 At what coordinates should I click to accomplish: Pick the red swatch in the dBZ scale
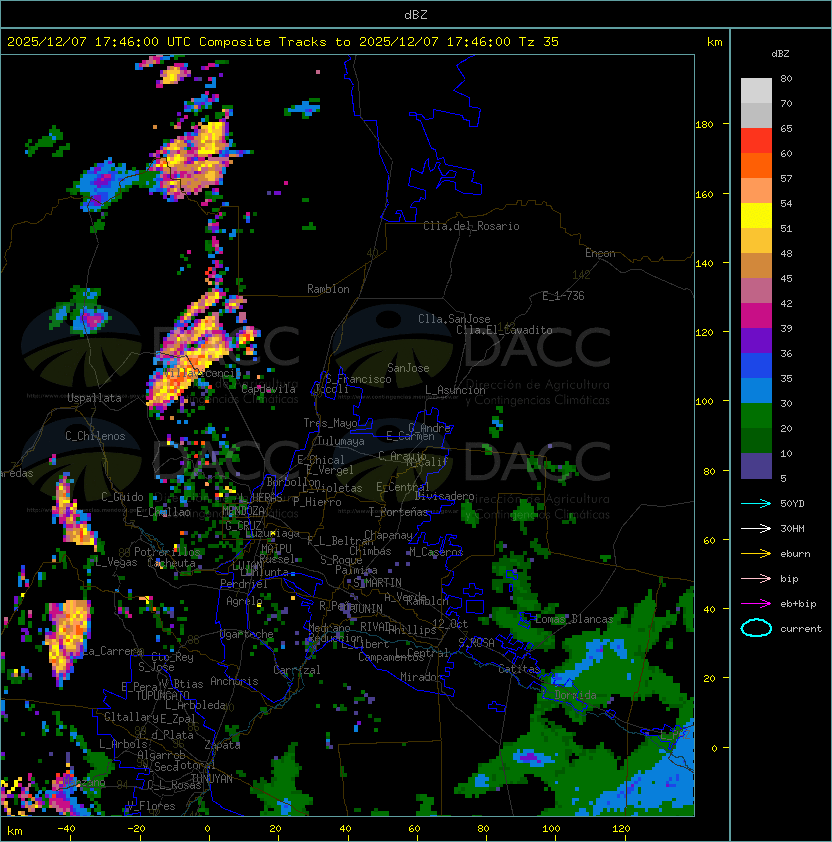tap(756, 140)
